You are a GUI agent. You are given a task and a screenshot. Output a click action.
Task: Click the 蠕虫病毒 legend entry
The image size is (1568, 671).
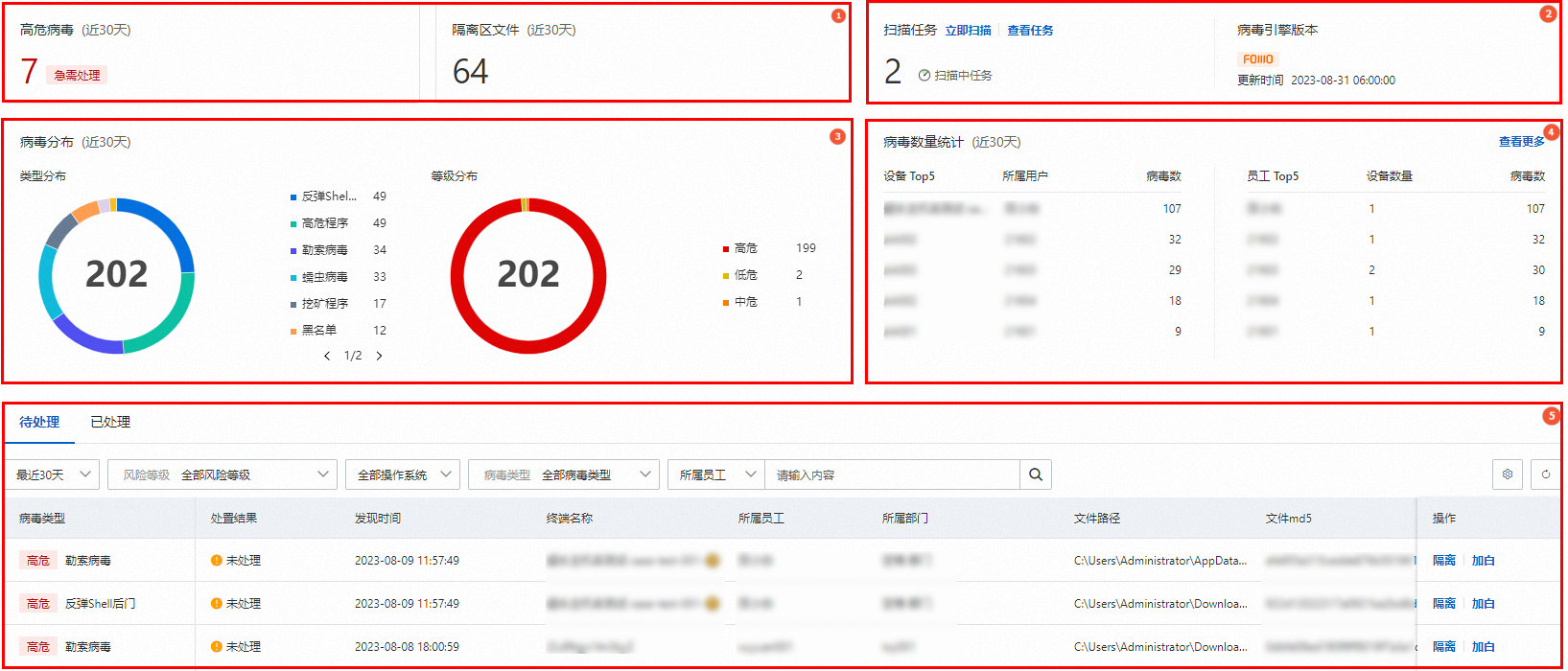339,277
